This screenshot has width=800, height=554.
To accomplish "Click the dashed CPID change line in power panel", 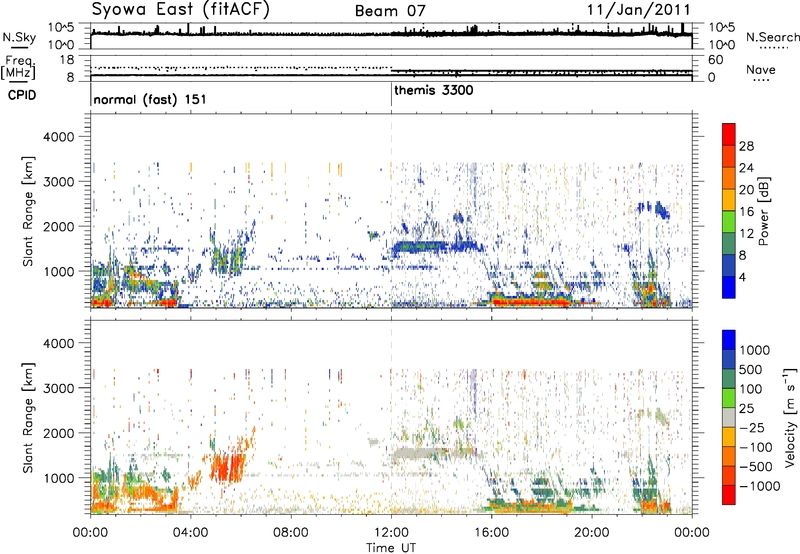I will point(391,210).
